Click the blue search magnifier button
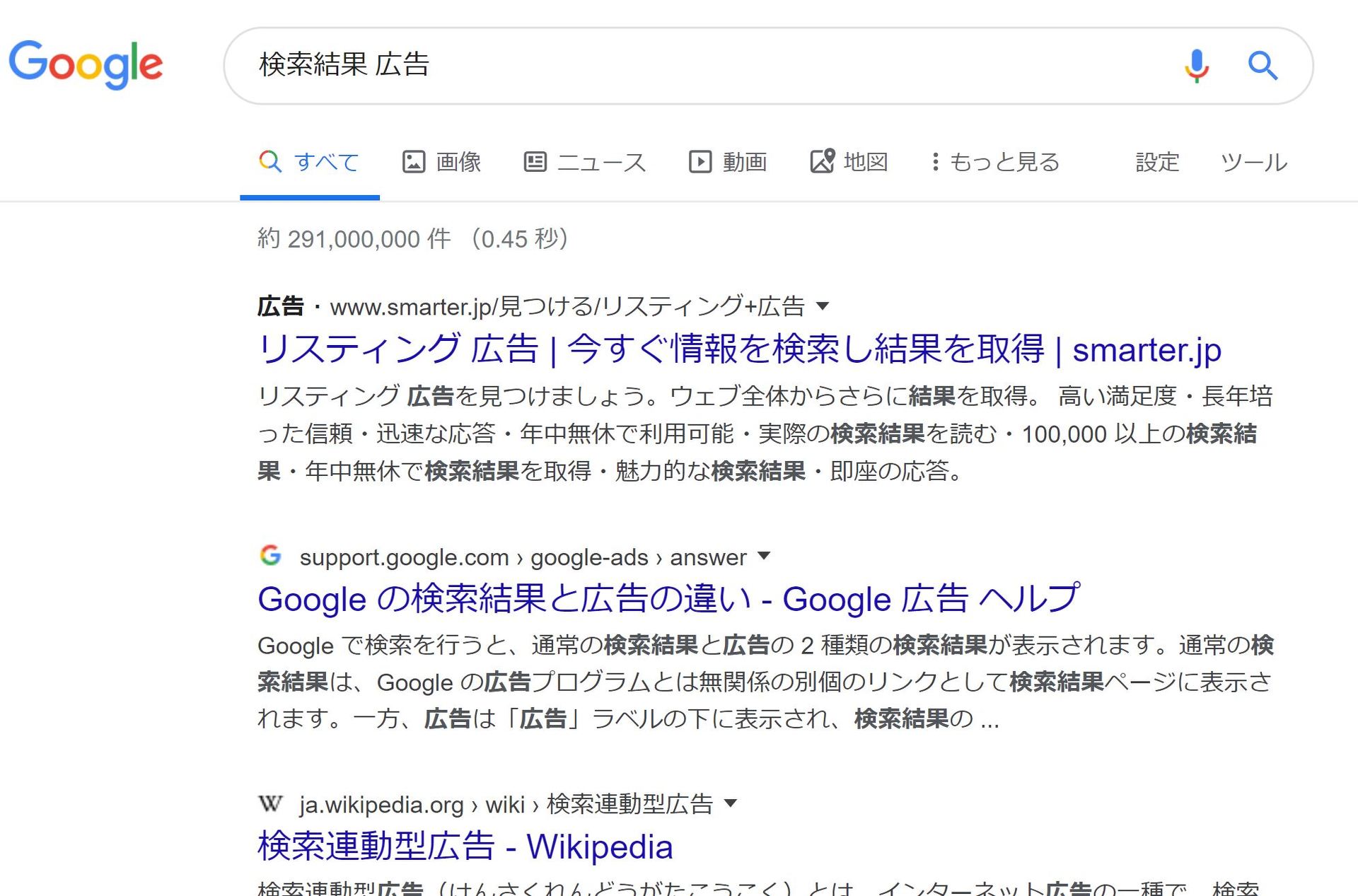The width and height of the screenshot is (1358, 896). (x=1263, y=66)
